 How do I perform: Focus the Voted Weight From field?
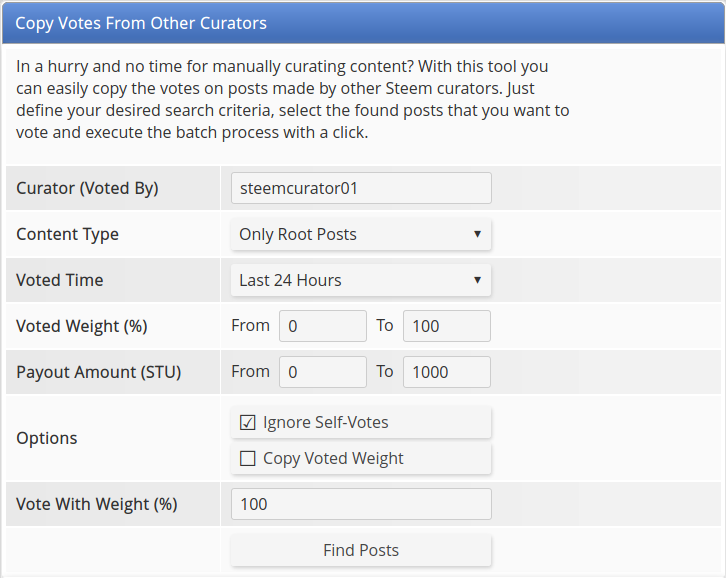[x=322, y=326]
